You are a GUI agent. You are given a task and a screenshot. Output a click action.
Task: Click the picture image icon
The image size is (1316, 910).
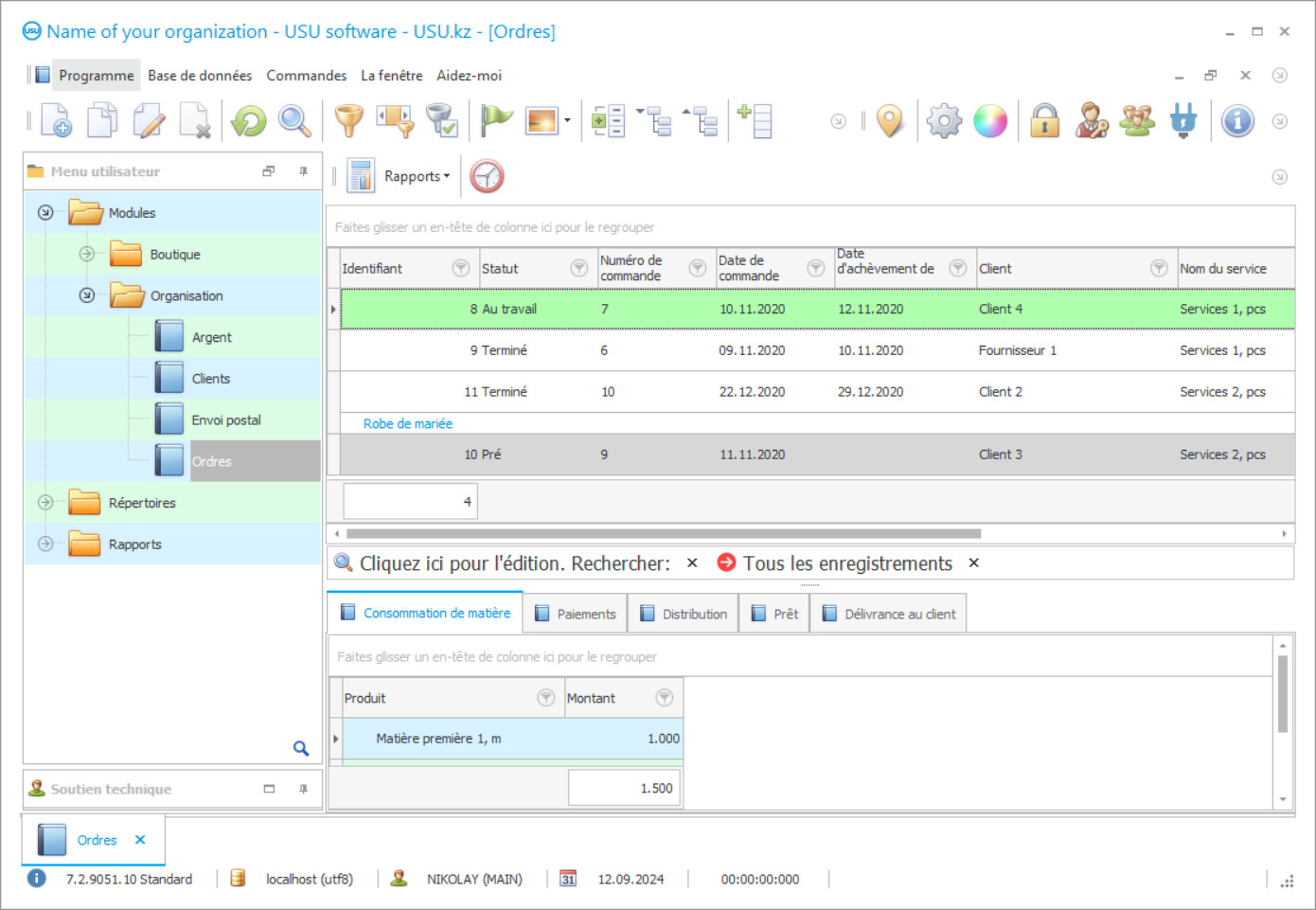coord(542,121)
